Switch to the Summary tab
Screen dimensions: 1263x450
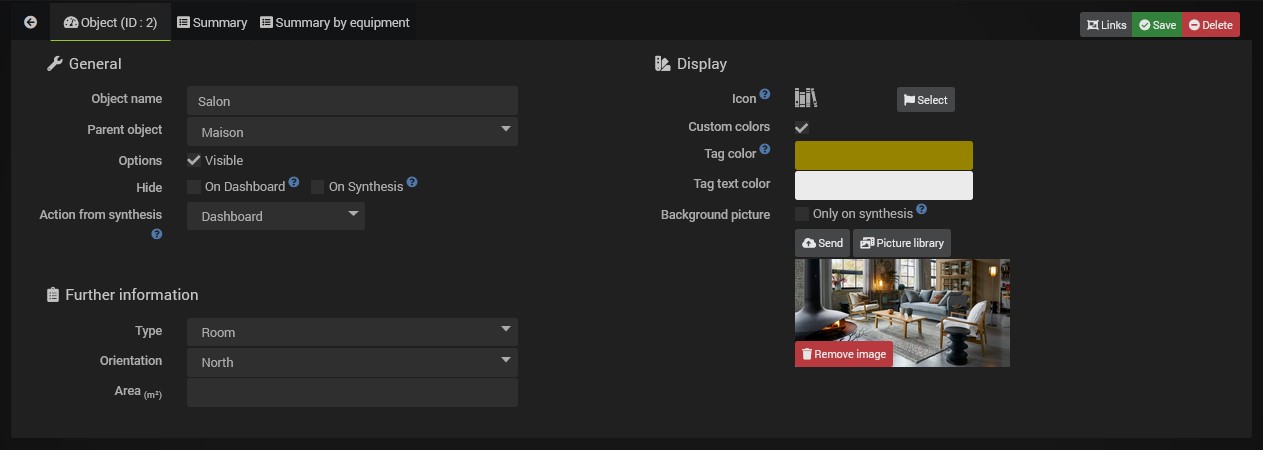212,22
